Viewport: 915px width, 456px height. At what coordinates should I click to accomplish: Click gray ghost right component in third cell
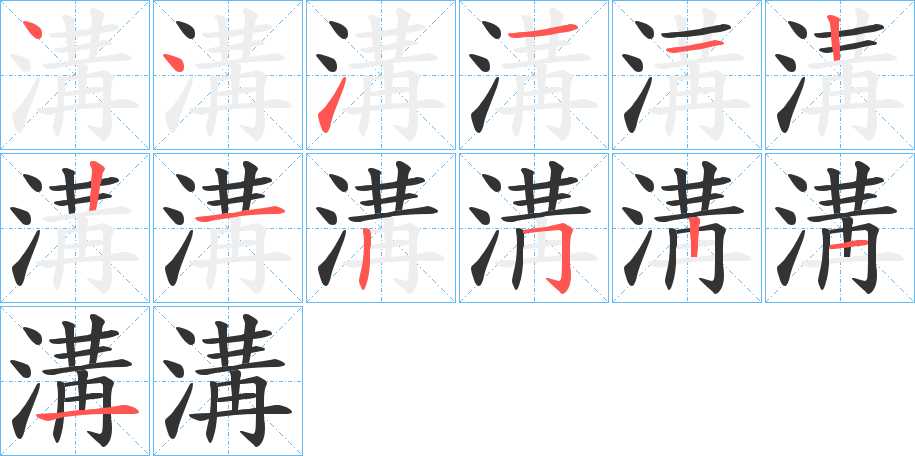point(393,75)
